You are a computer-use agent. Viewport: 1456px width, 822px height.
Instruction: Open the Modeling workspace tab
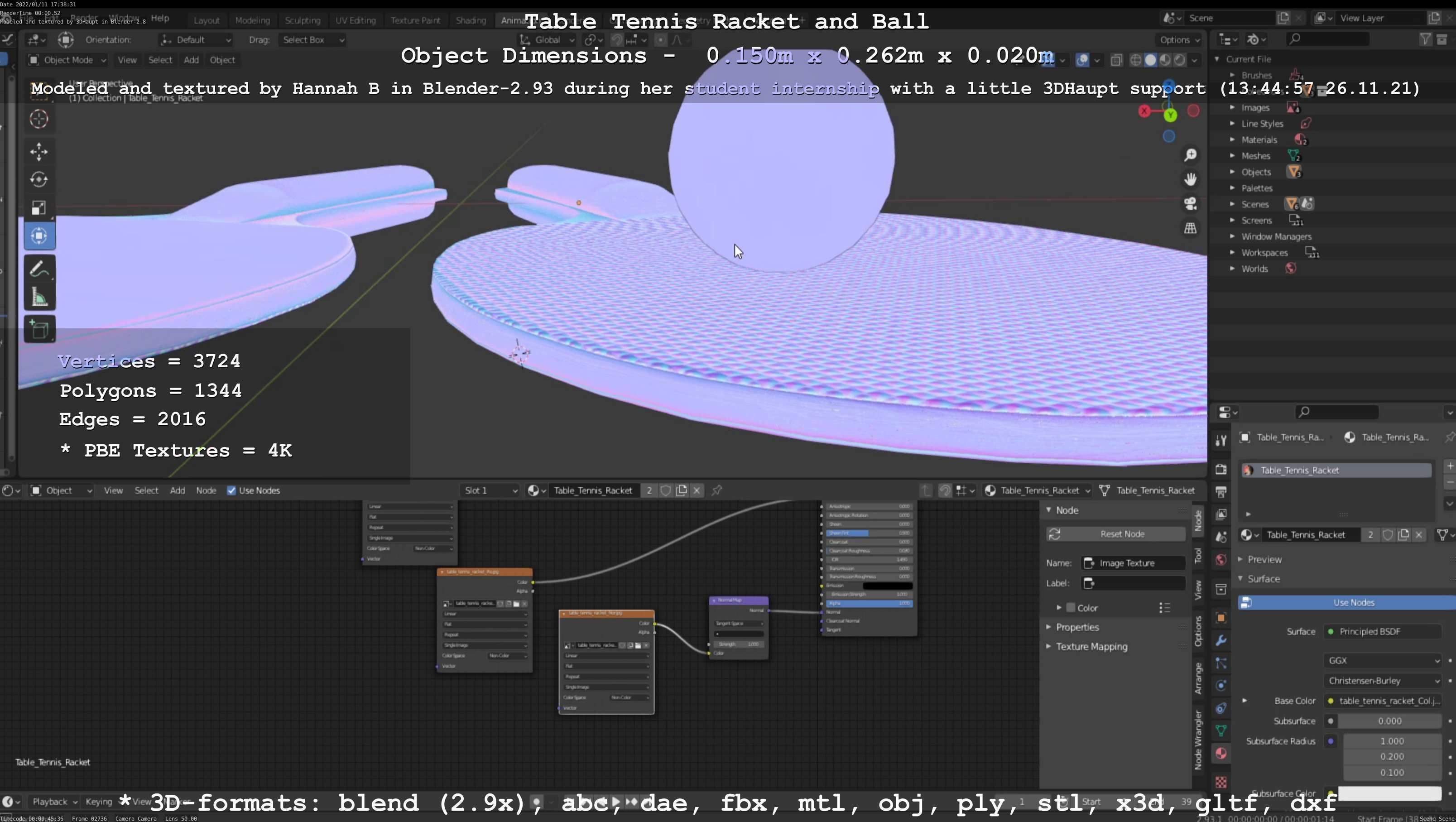tap(252, 20)
